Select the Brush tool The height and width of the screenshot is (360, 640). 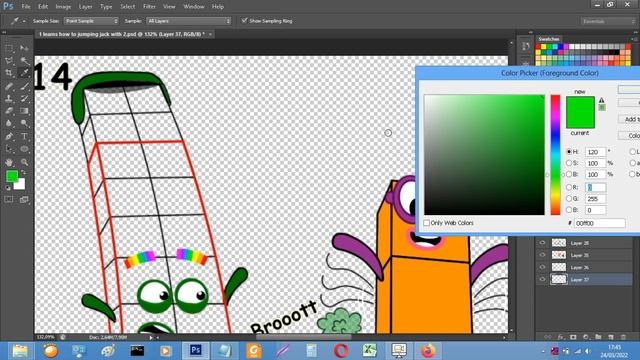[24, 86]
